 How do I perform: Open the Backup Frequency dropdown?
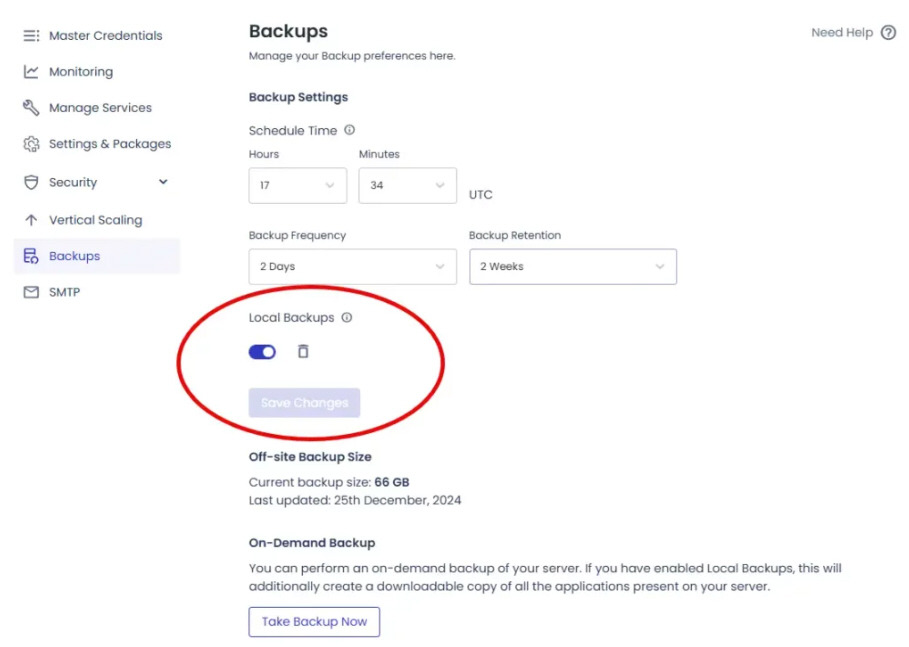(x=352, y=267)
